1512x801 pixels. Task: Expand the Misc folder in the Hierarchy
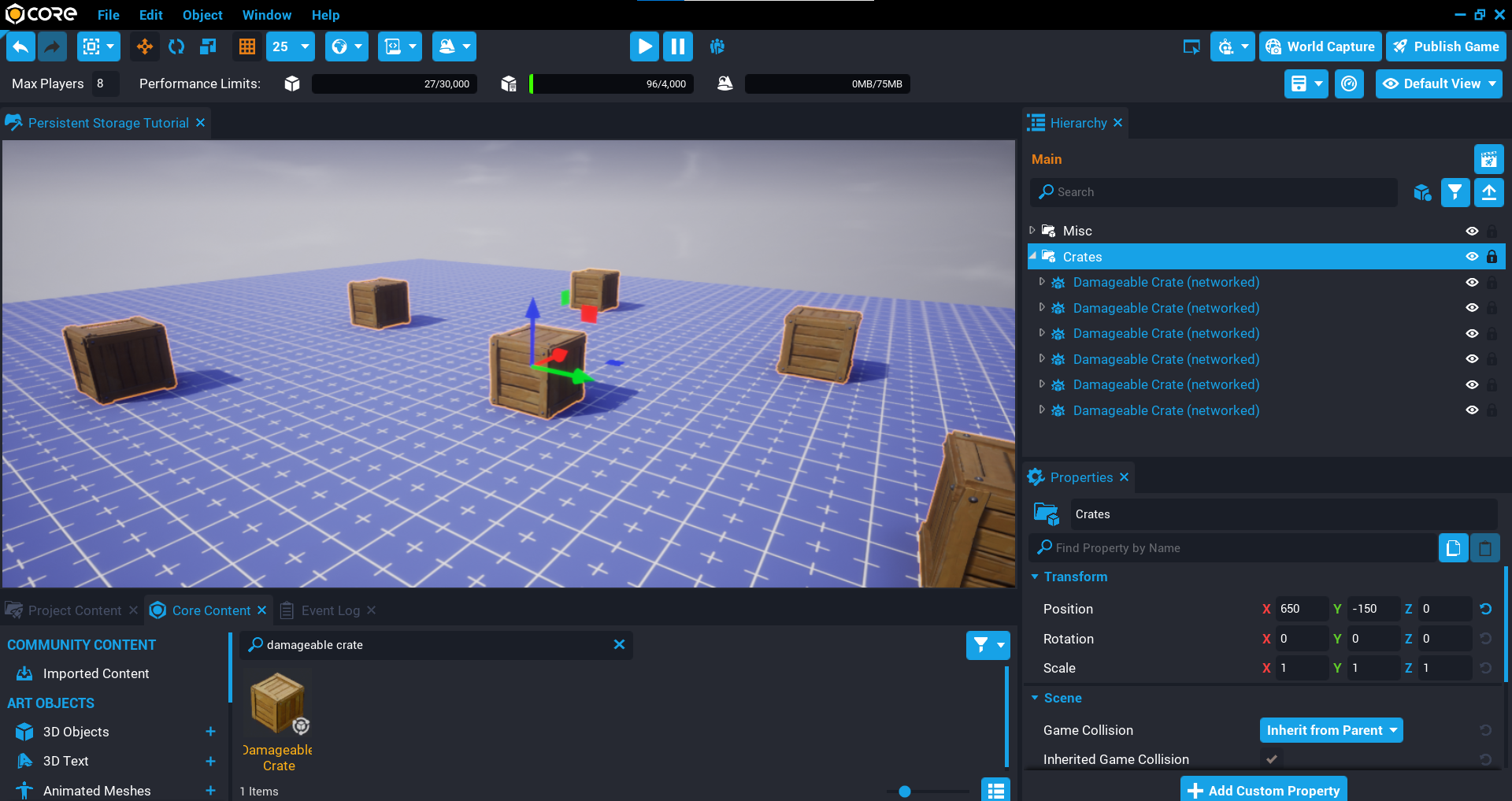tap(1032, 230)
